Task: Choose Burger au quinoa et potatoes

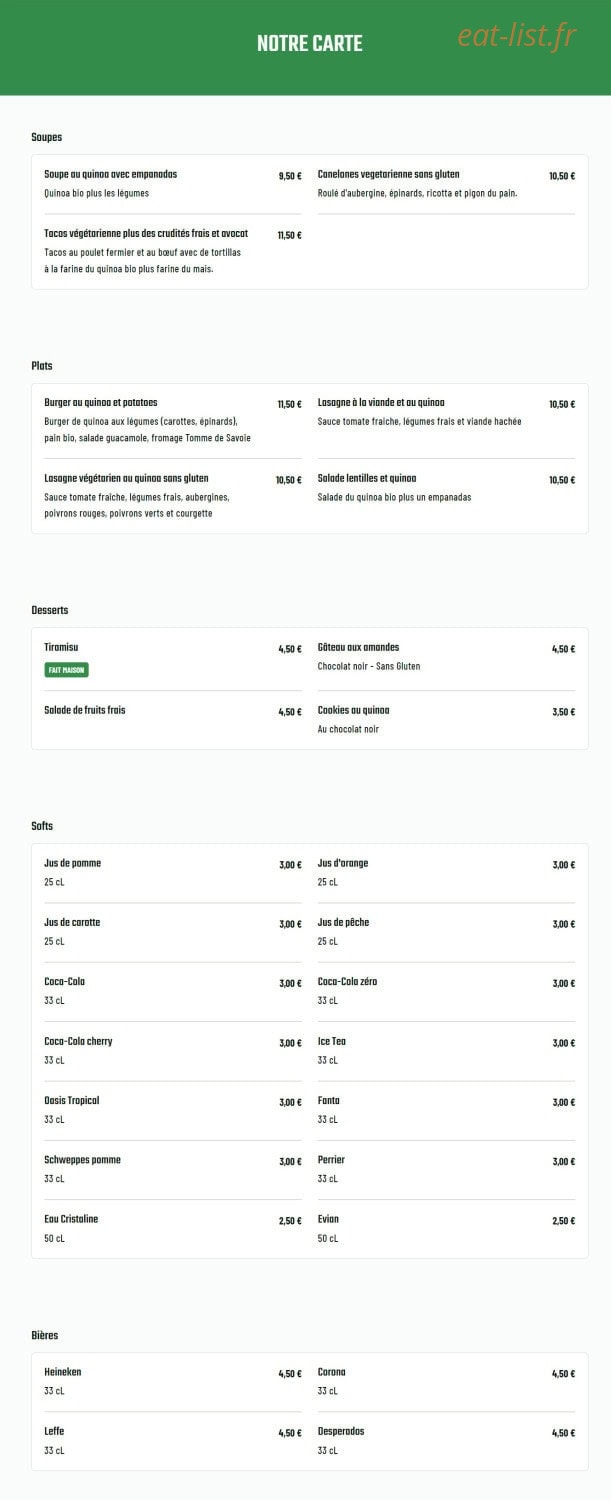Action: pos(173,420)
